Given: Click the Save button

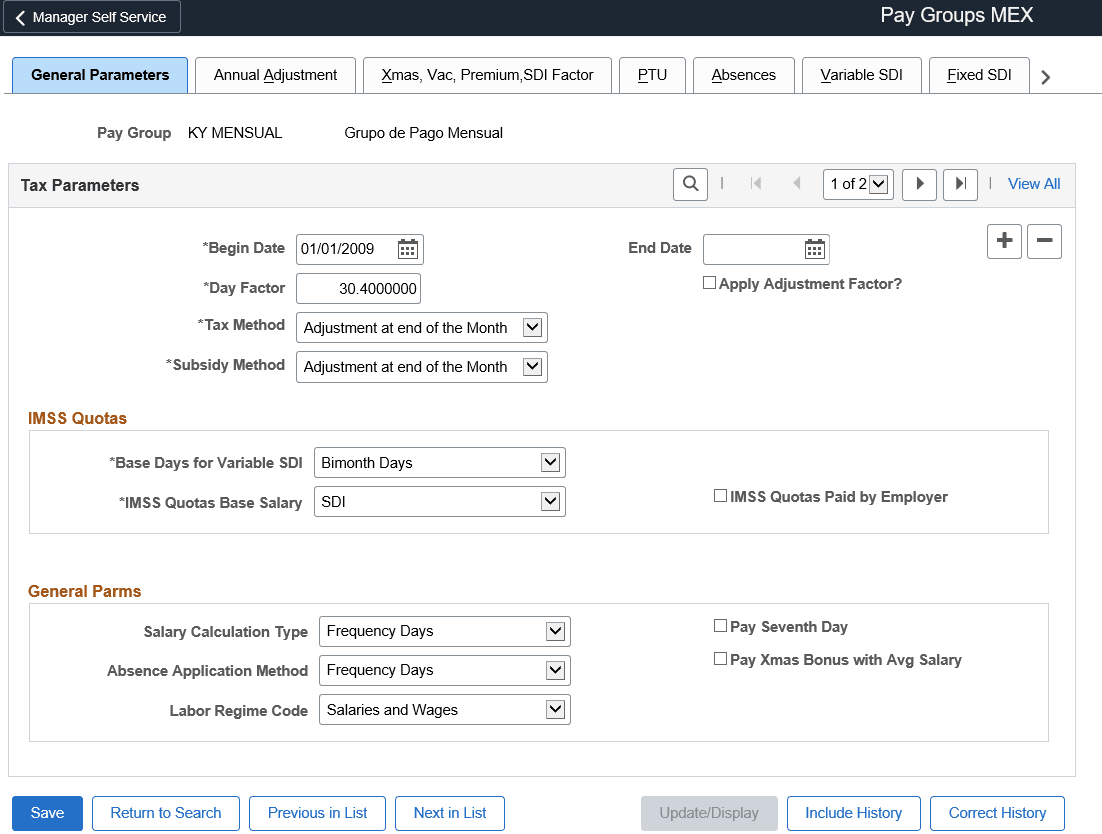Looking at the screenshot, I should pyautogui.click(x=47, y=813).
